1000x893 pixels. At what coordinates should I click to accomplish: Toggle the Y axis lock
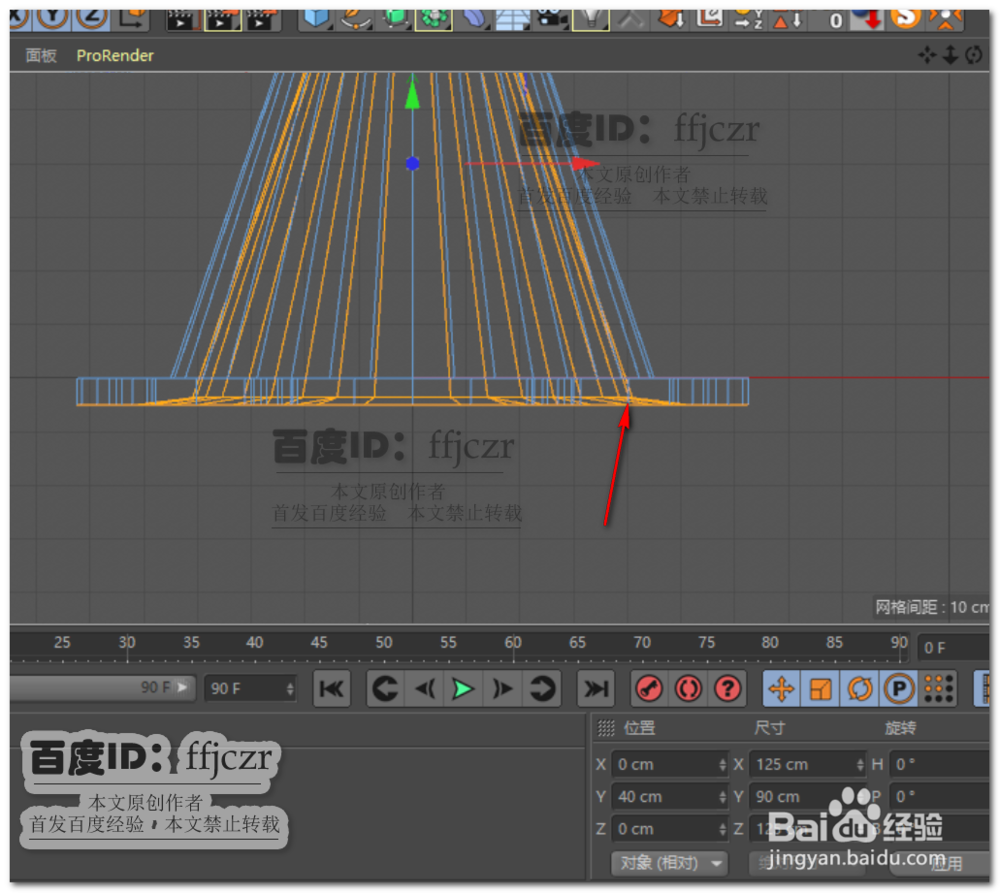(52, 18)
